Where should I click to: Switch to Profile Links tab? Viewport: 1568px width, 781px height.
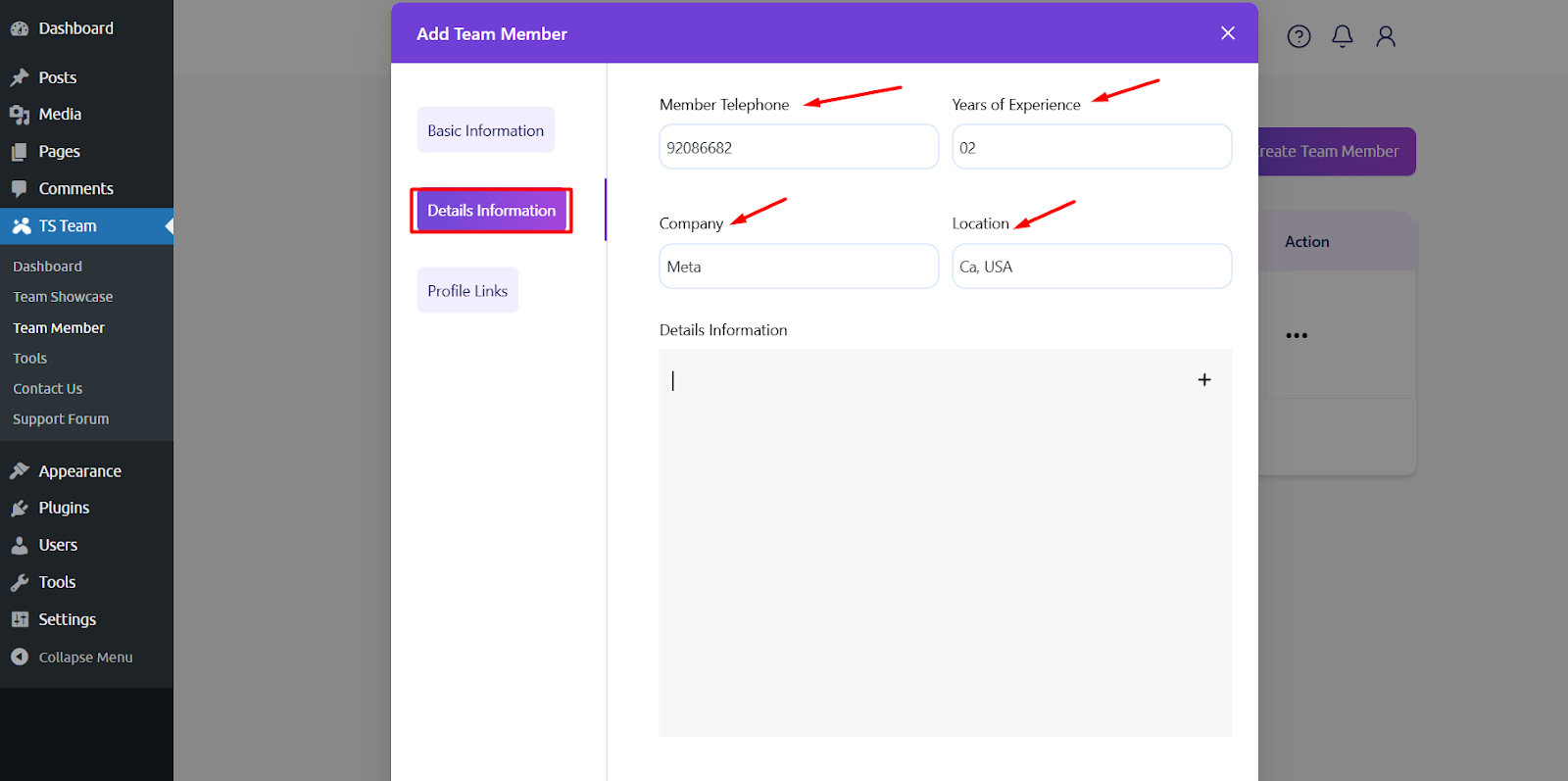tap(467, 291)
